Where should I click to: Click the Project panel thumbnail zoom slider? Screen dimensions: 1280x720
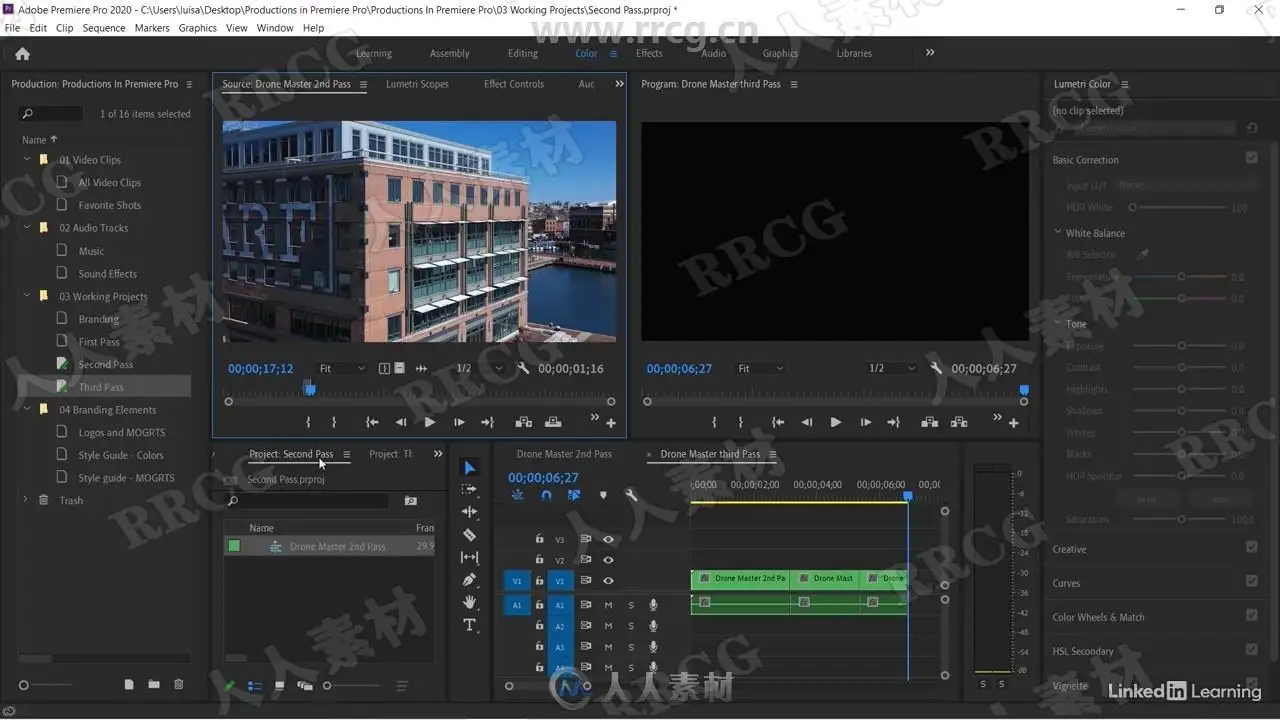point(327,686)
